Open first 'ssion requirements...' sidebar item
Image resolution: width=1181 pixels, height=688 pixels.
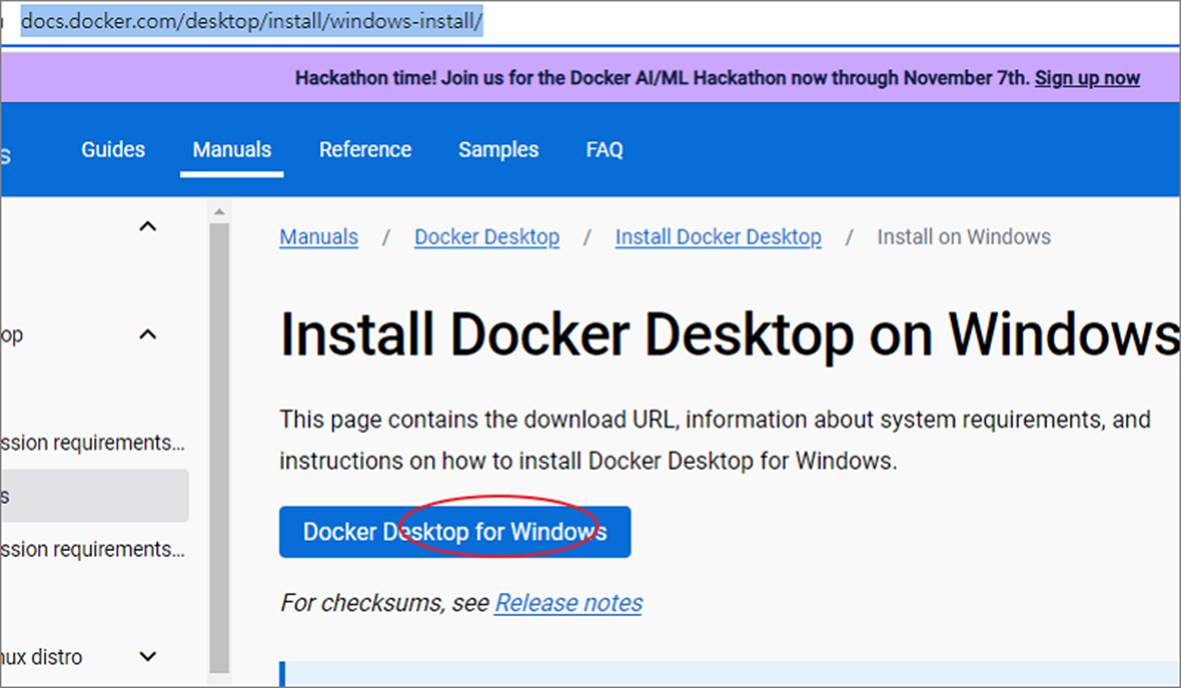point(93,442)
